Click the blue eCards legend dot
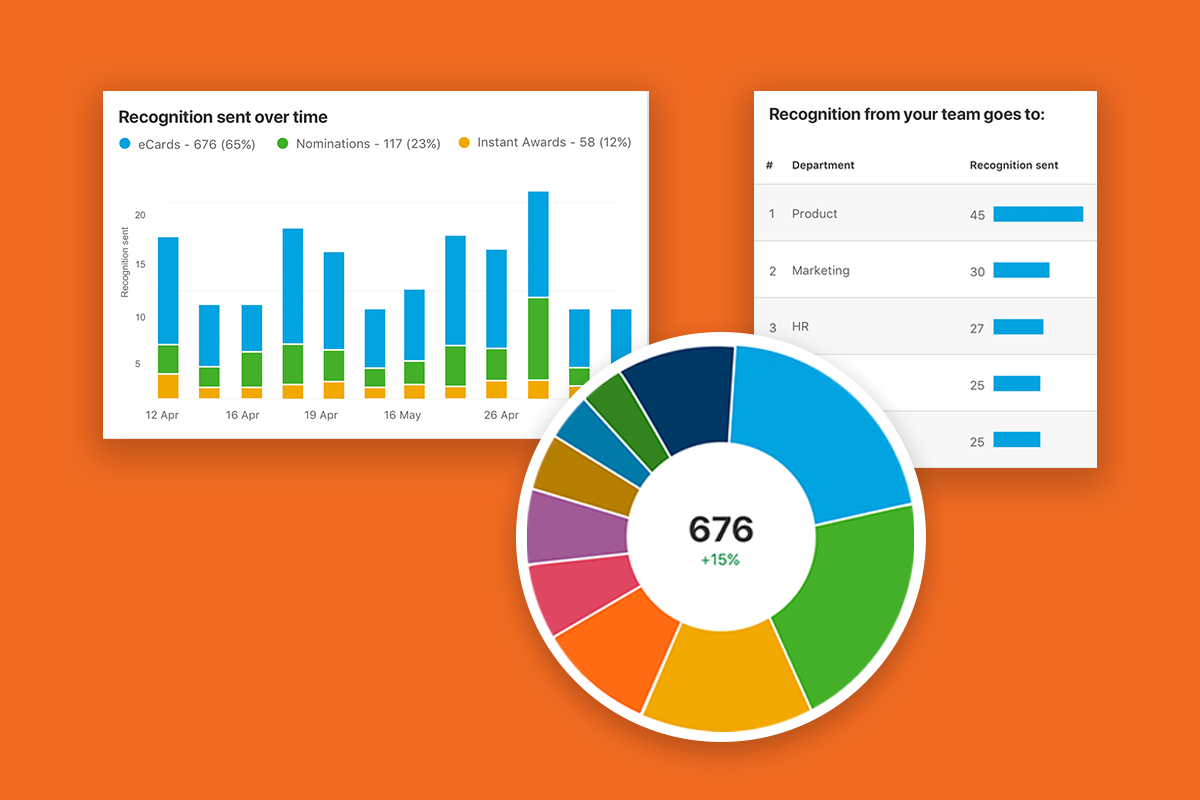 (x=124, y=142)
